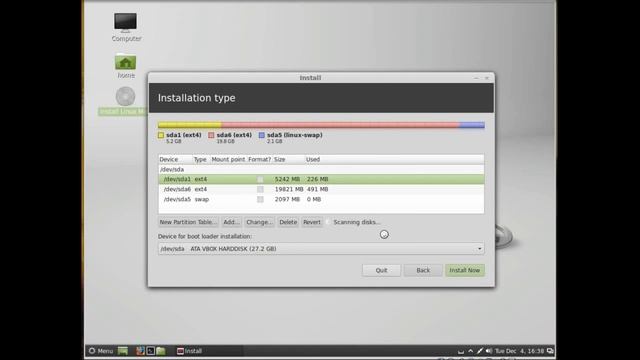Click the Change... partition button
Viewport: 640px width, 360px height.
point(259,222)
